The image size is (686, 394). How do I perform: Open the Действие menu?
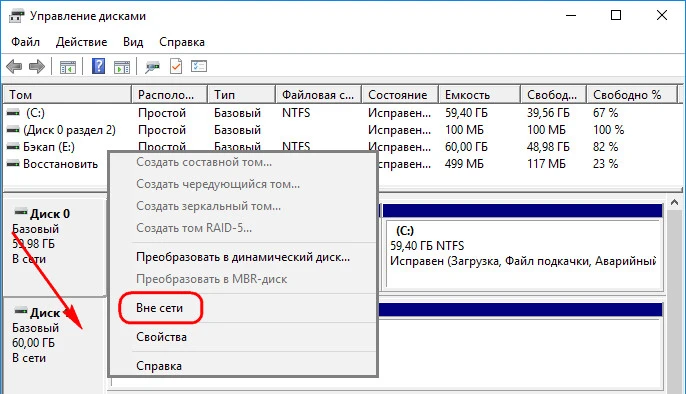[x=81, y=42]
